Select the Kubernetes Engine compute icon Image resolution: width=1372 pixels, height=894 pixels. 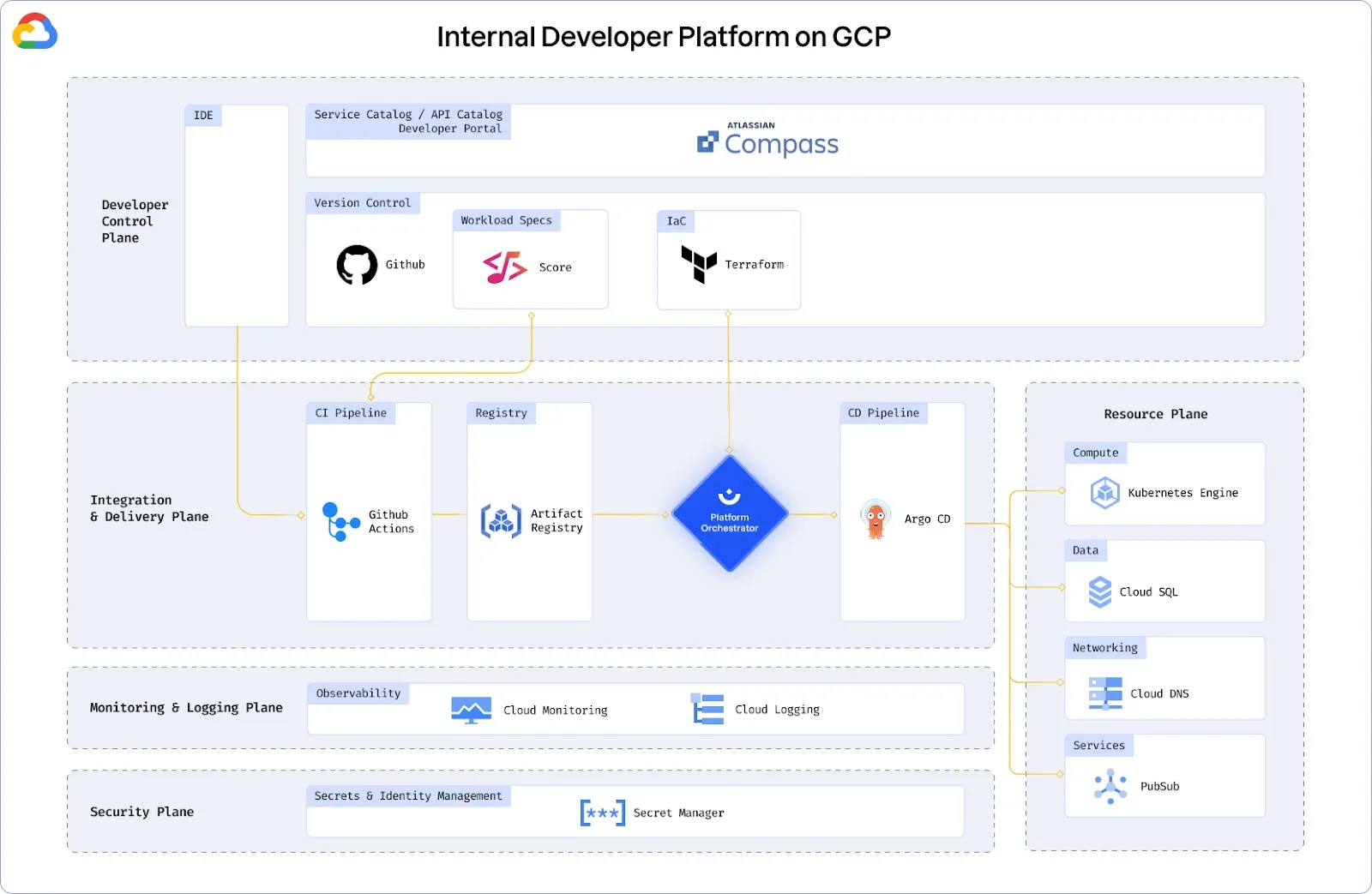coord(1104,493)
